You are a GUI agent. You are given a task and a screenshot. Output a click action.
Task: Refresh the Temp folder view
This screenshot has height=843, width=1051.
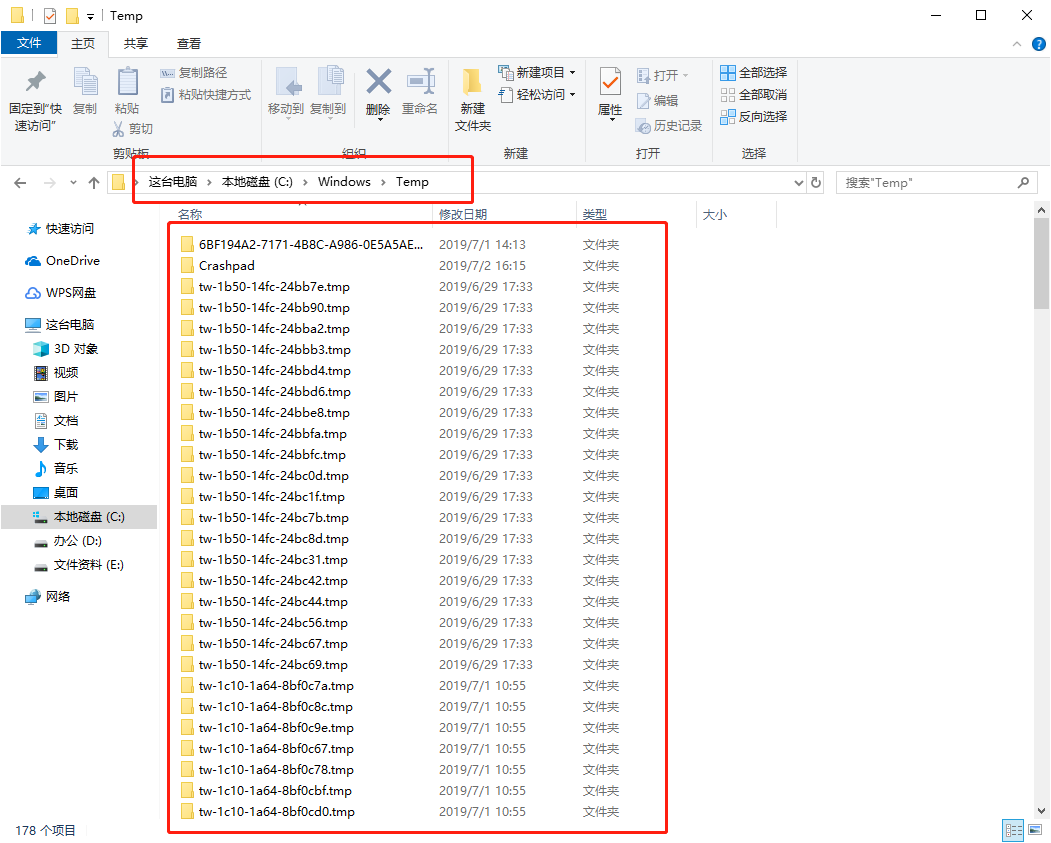[816, 183]
